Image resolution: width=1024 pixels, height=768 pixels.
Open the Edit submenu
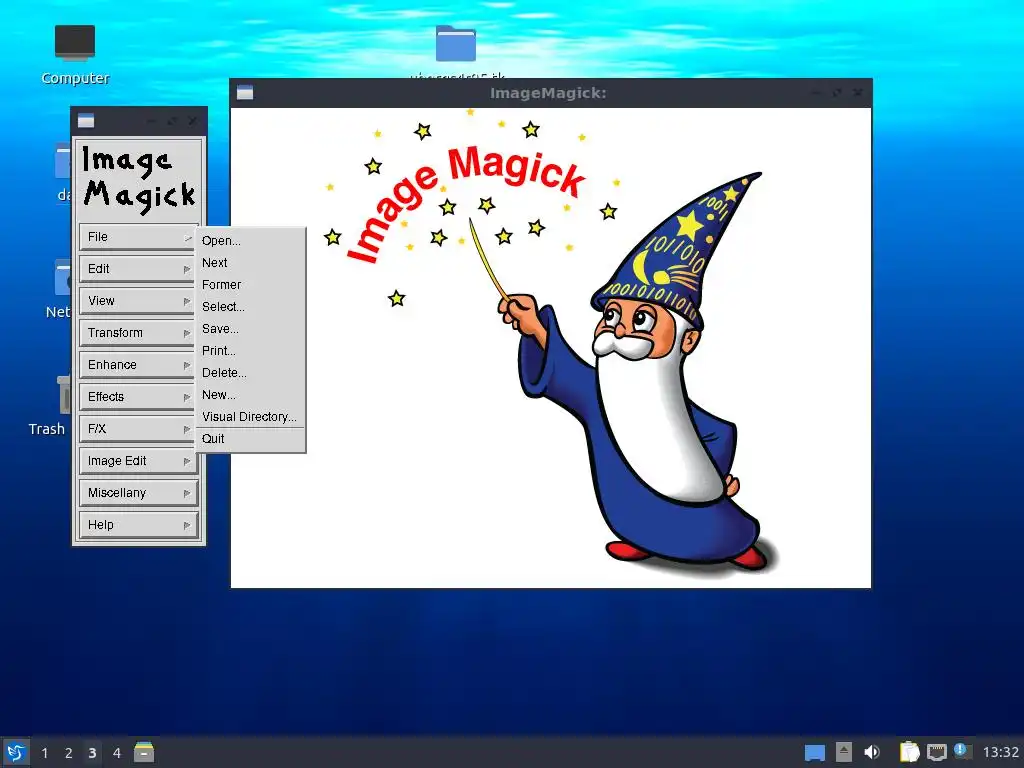(x=138, y=269)
